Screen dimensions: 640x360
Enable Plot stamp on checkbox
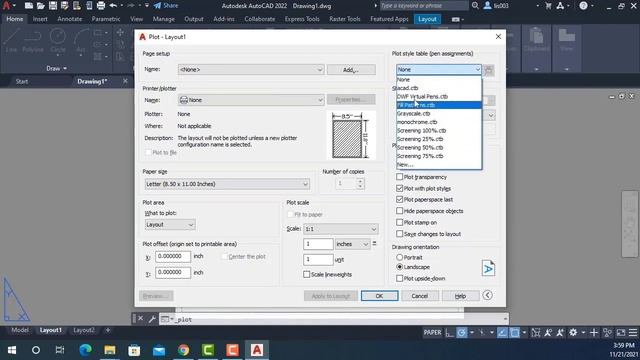[400, 222]
